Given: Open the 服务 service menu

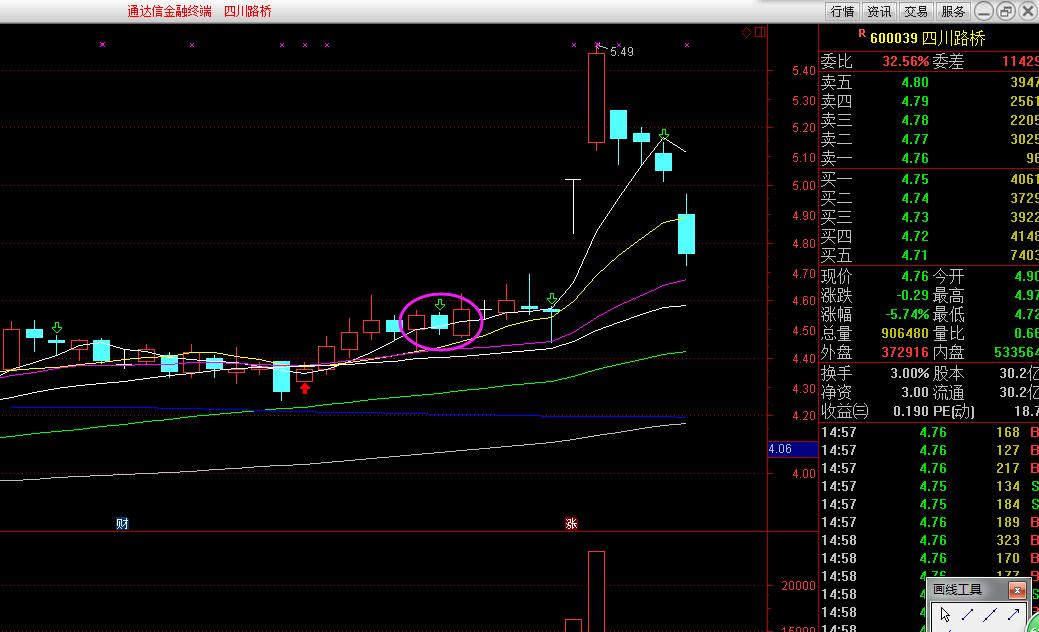Looking at the screenshot, I should (x=953, y=11).
